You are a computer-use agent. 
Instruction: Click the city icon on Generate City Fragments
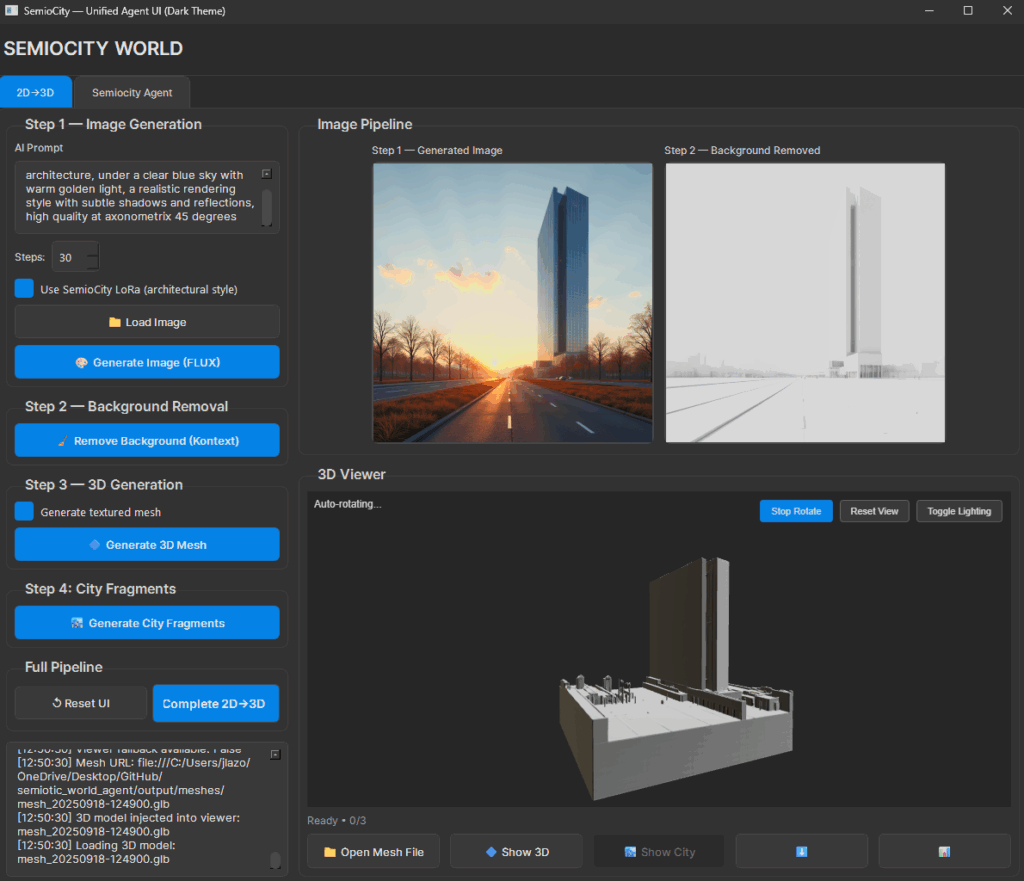click(77, 623)
